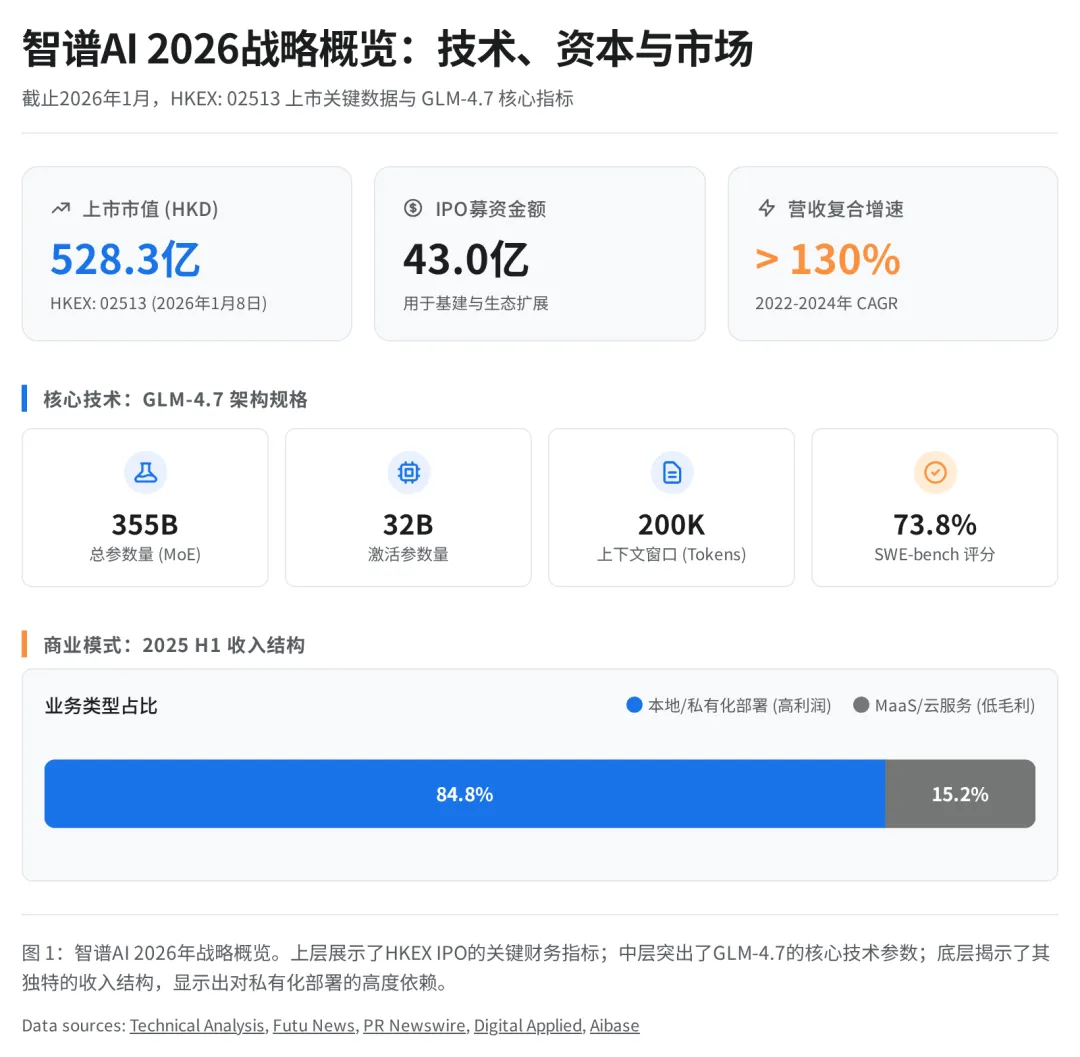This screenshot has height=1057, width=1080.
Task: Click the 核心技术：GLM-4.7 架构规格 heading
Action: click(x=175, y=399)
